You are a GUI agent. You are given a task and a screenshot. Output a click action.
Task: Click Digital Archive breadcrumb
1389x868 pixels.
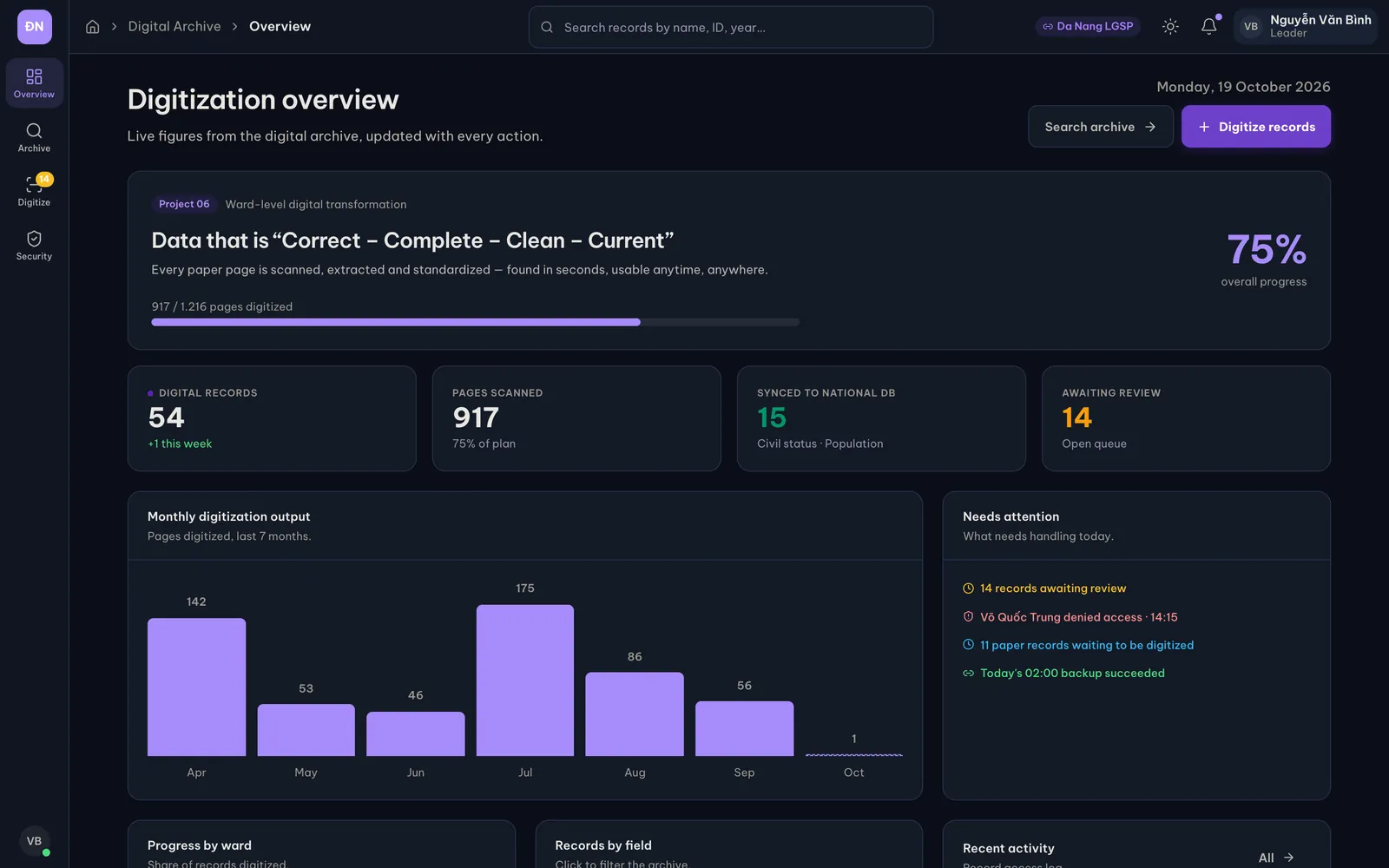point(174,27)
